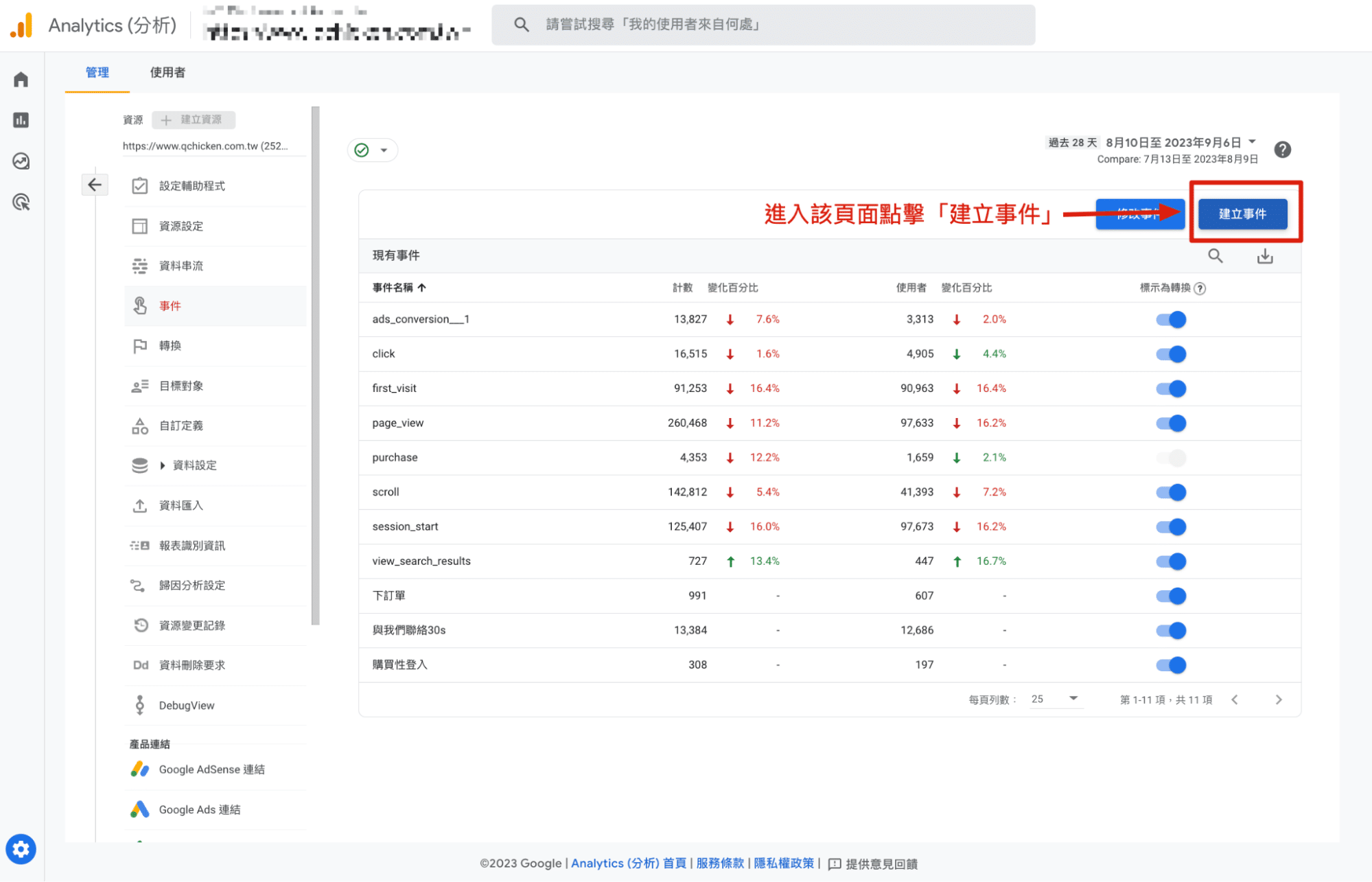Turn off conversion toggle for scroll event
The width and height of the screenshot is (1372, 882).
1170,491
